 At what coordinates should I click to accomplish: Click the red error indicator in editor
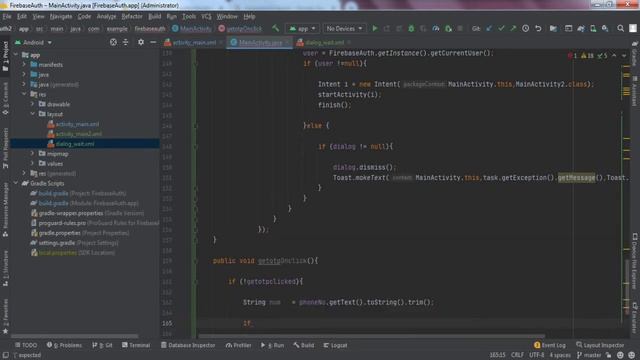[x=572, y=56]
